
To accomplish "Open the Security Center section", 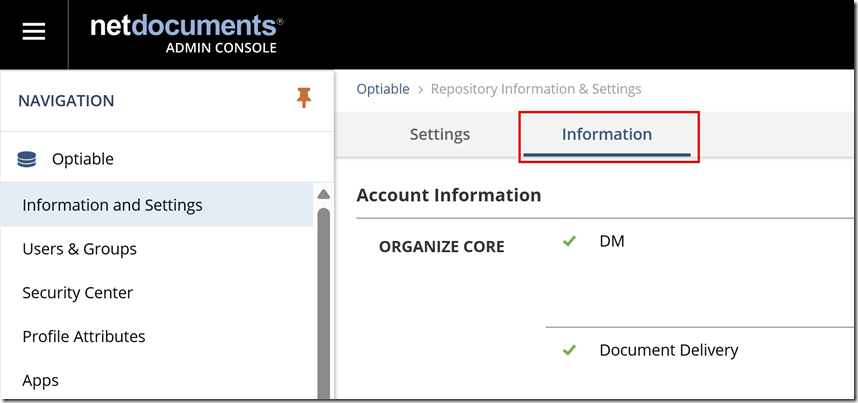I will click(77, 293).
